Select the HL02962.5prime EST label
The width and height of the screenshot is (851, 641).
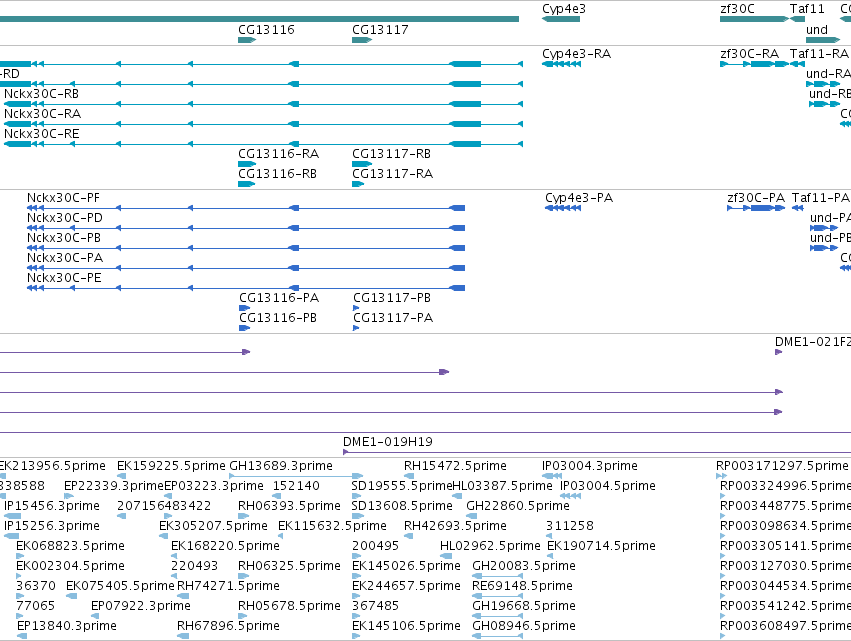(490, 546)
